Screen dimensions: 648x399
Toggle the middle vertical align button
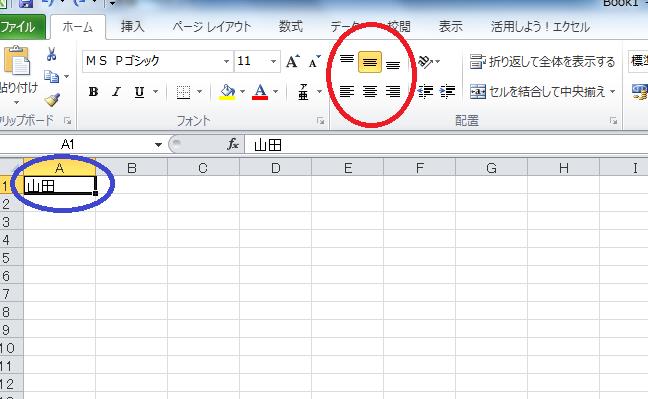370,62
